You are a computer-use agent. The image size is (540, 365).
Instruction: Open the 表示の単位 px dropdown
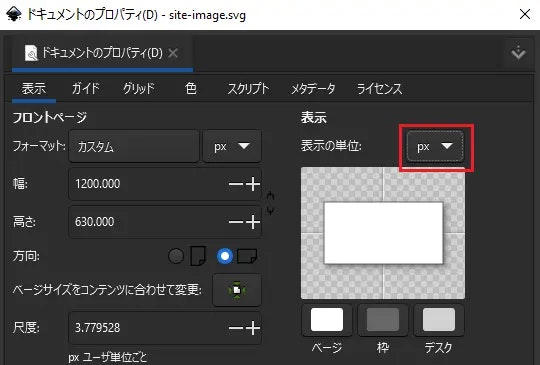435,146
